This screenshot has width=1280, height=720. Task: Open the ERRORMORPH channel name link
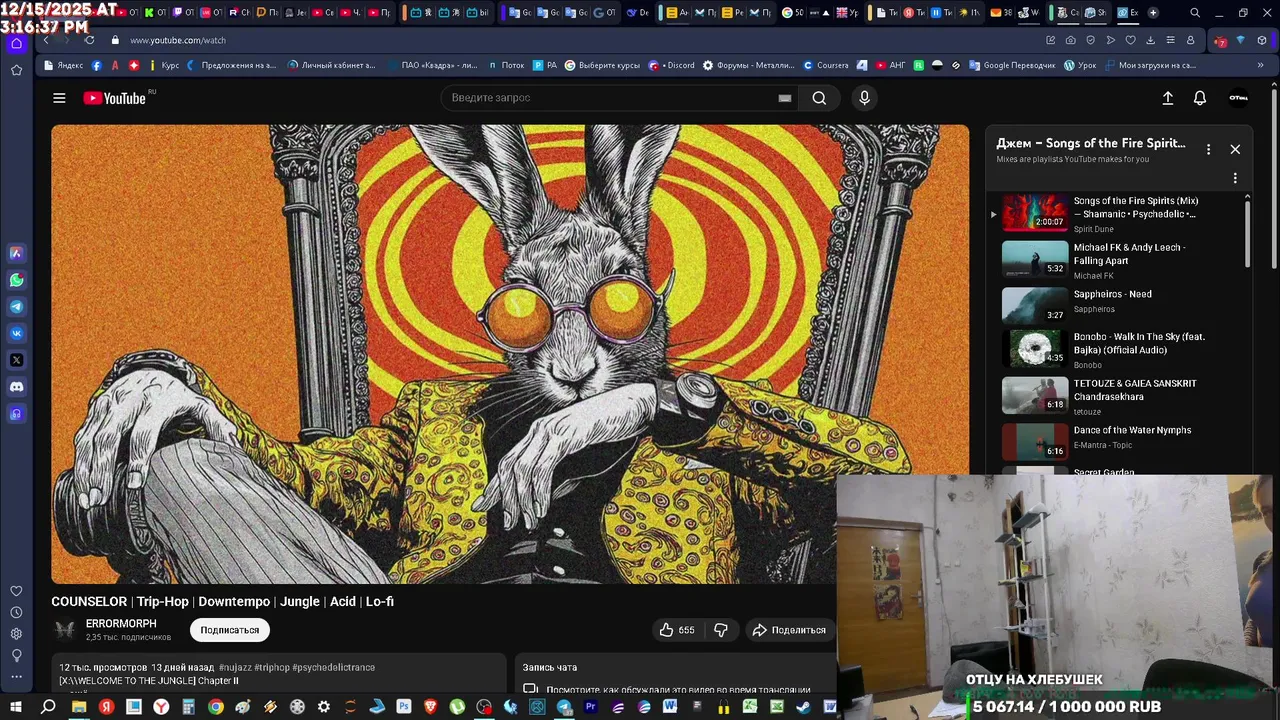pyautogui.click(x=121, y=624)
